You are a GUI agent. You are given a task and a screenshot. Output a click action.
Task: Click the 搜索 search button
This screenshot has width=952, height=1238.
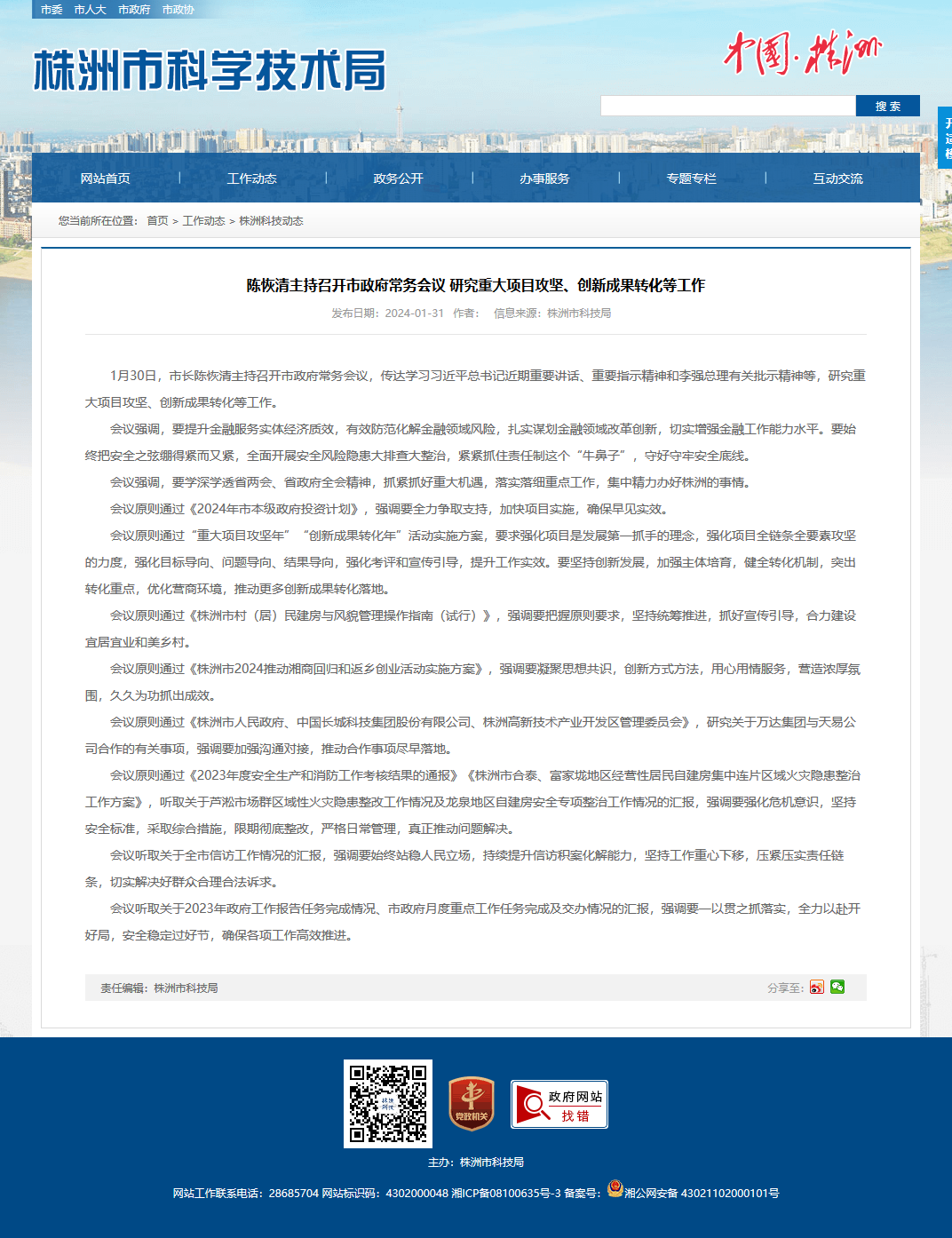pos(888,106)
